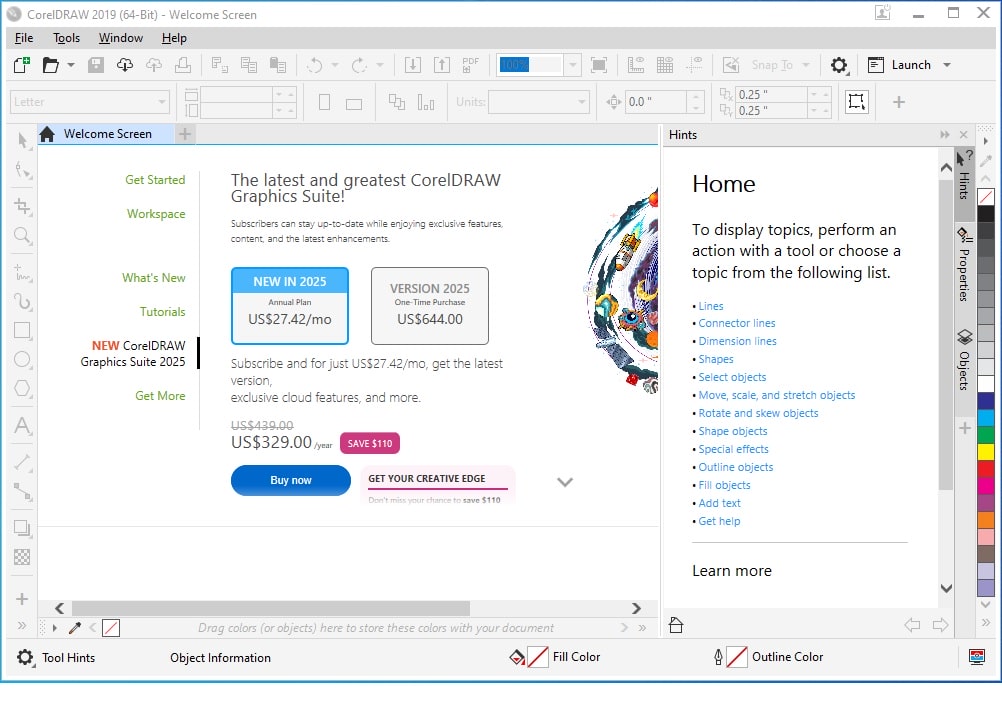Screen dimensions: 1002x703
Task: Select the Rectangle tool
Action: pyautogui.click(x=22, y=330)
